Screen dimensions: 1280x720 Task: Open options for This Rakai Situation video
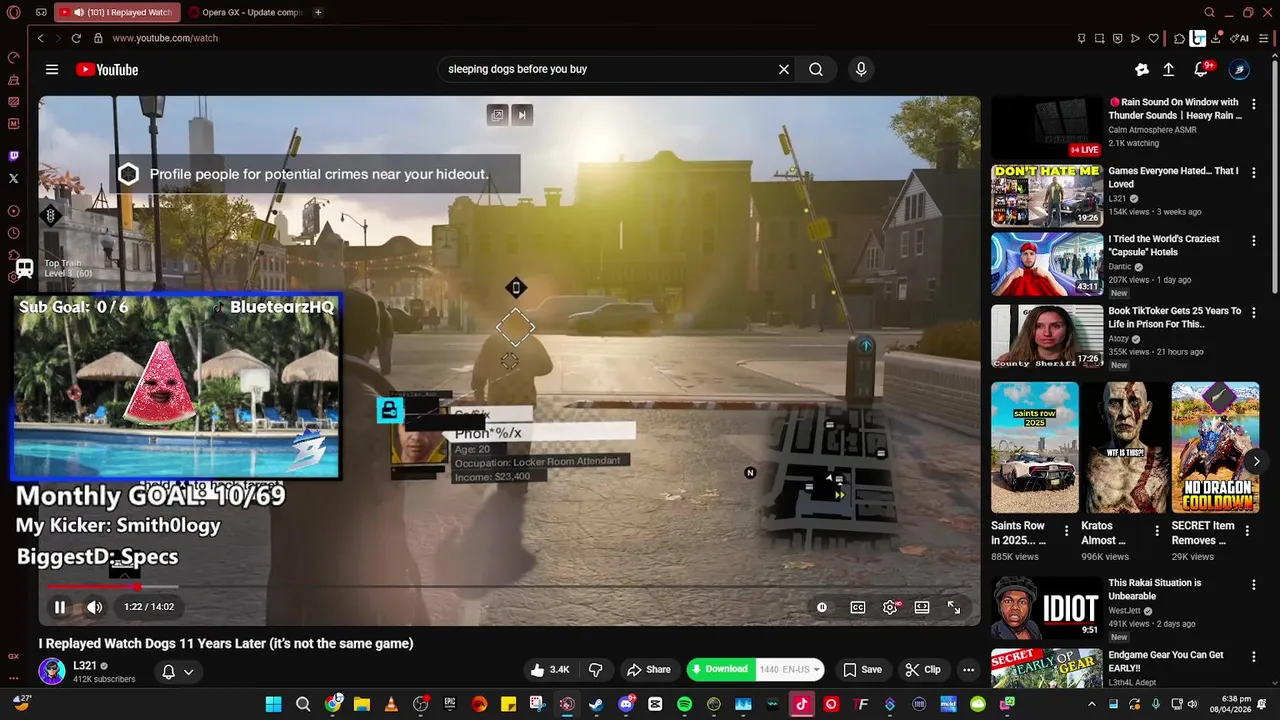click(x=1254, y=585)
